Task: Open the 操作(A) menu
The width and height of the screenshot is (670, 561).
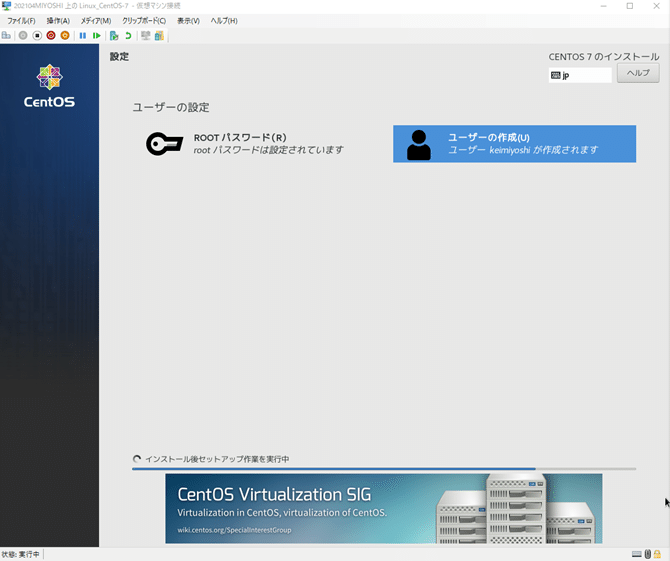Action: pyautogui.click(x=58, y=21)
